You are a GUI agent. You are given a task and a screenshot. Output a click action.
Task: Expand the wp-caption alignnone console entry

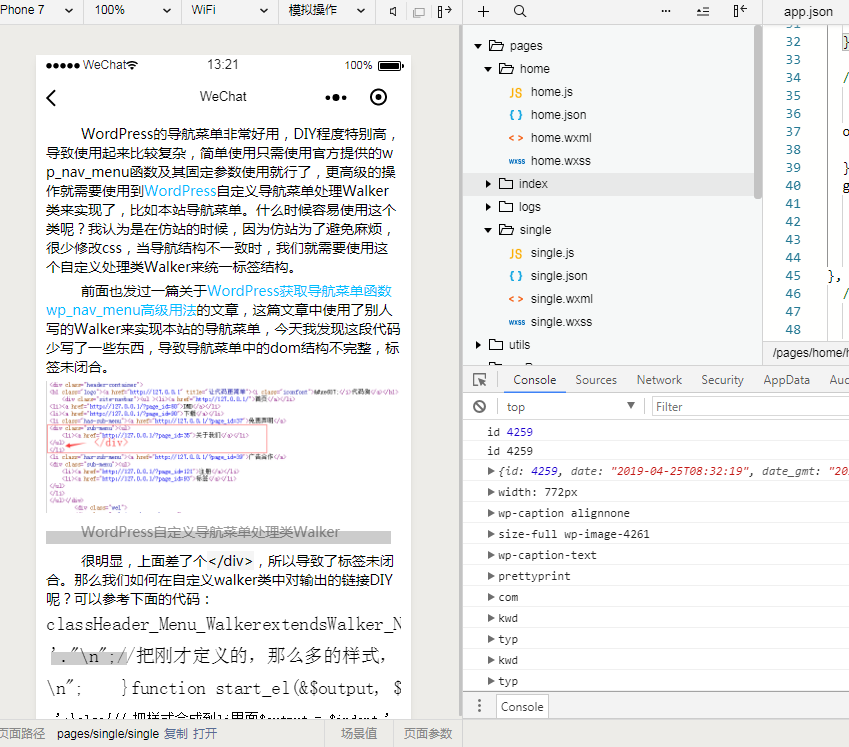point(491,513)
